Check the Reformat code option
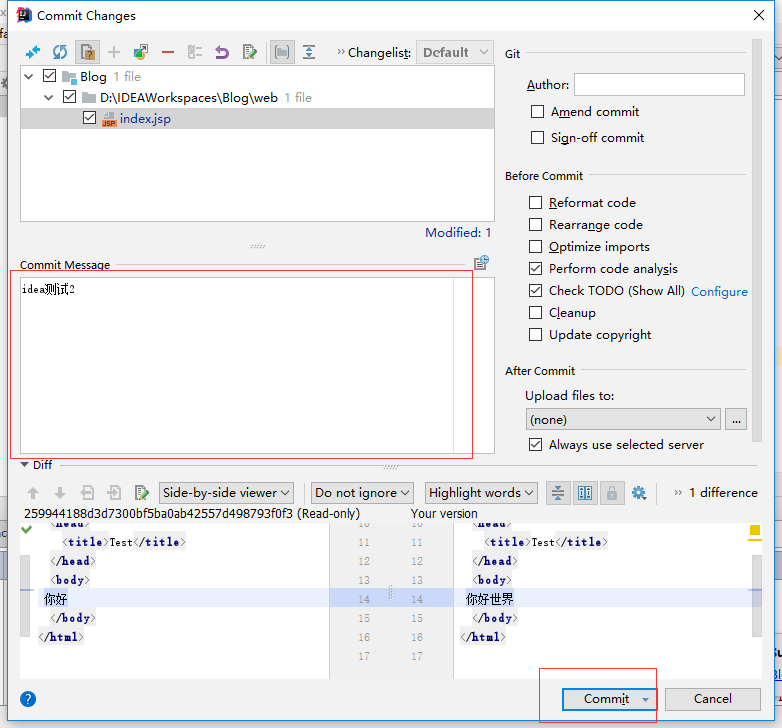Screen dimensions: 782x728 tap(536, 203)
